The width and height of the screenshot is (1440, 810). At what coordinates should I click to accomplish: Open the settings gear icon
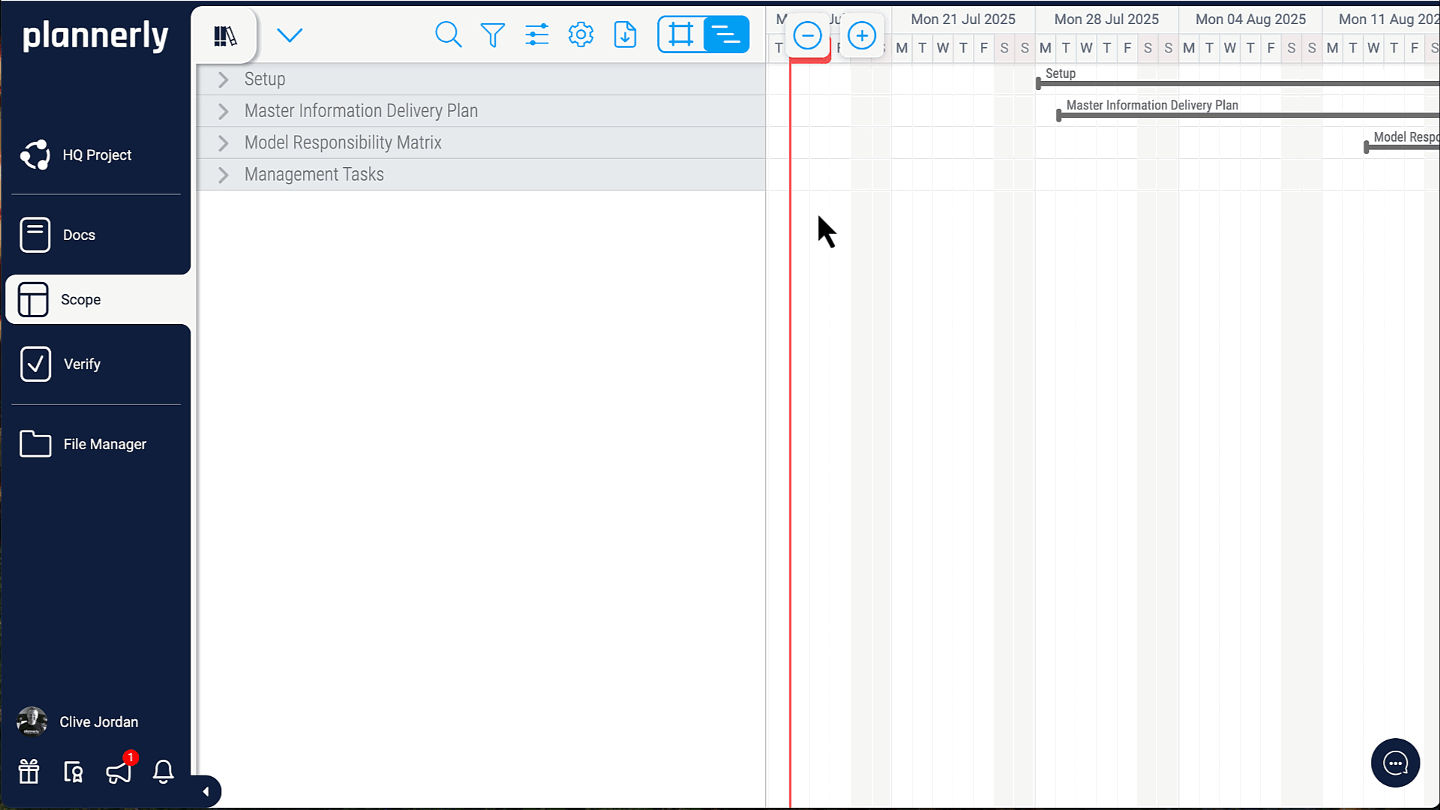click(581, 35)
